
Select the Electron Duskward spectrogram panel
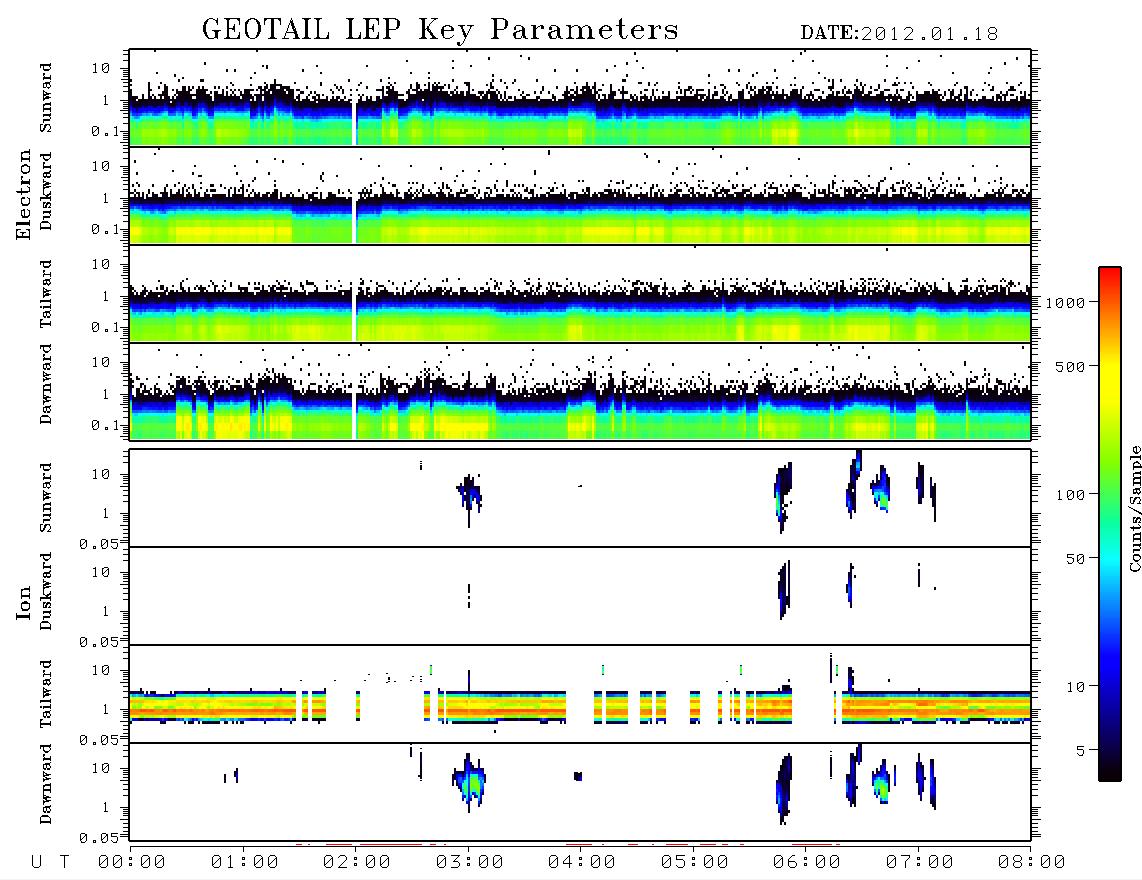pos(580,195)
